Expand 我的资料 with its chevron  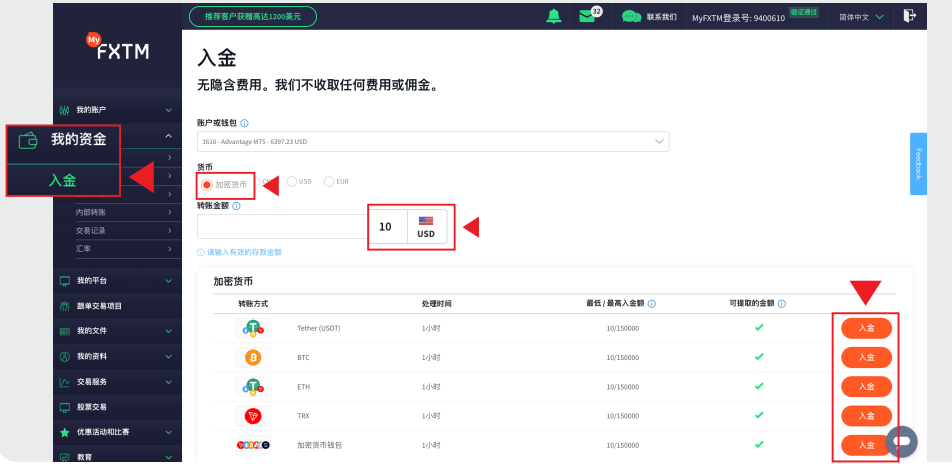click(x=169, y=357)
